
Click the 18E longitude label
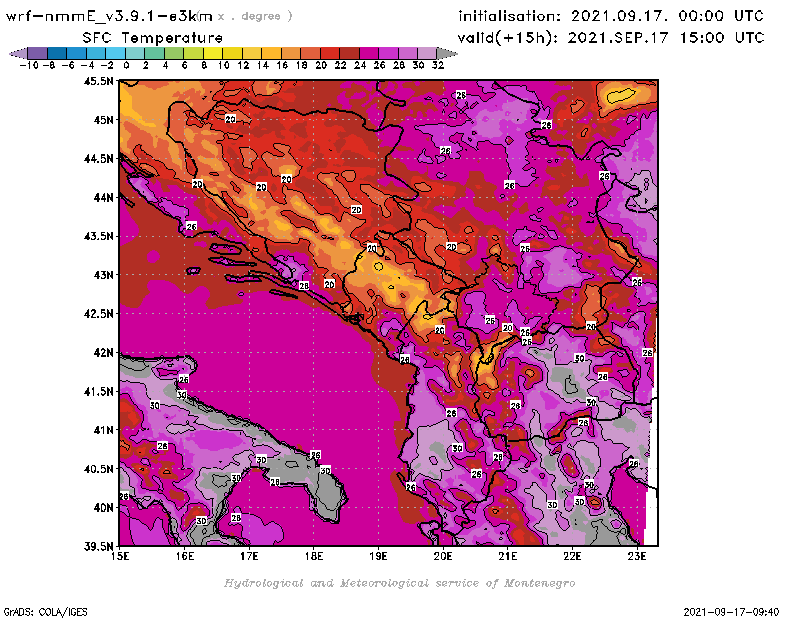tap(314, 556)
